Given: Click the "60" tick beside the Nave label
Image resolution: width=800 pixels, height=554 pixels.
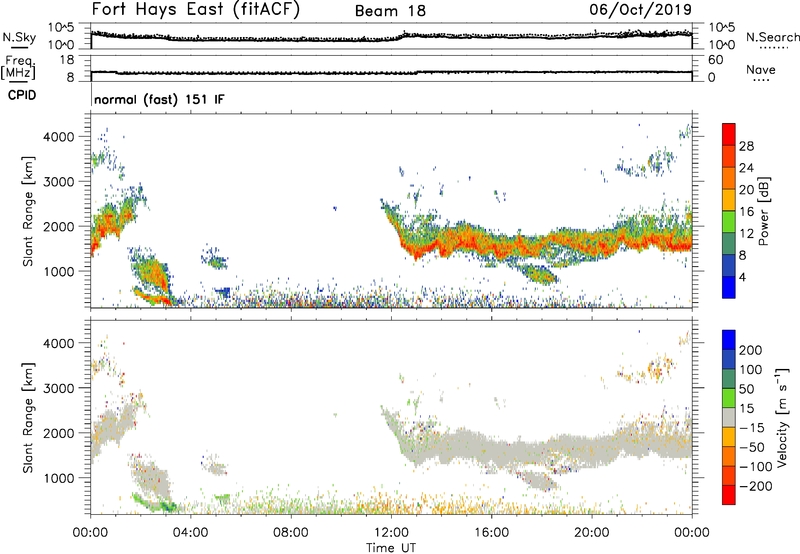Looking at the screenshot, I should point(715,60).
